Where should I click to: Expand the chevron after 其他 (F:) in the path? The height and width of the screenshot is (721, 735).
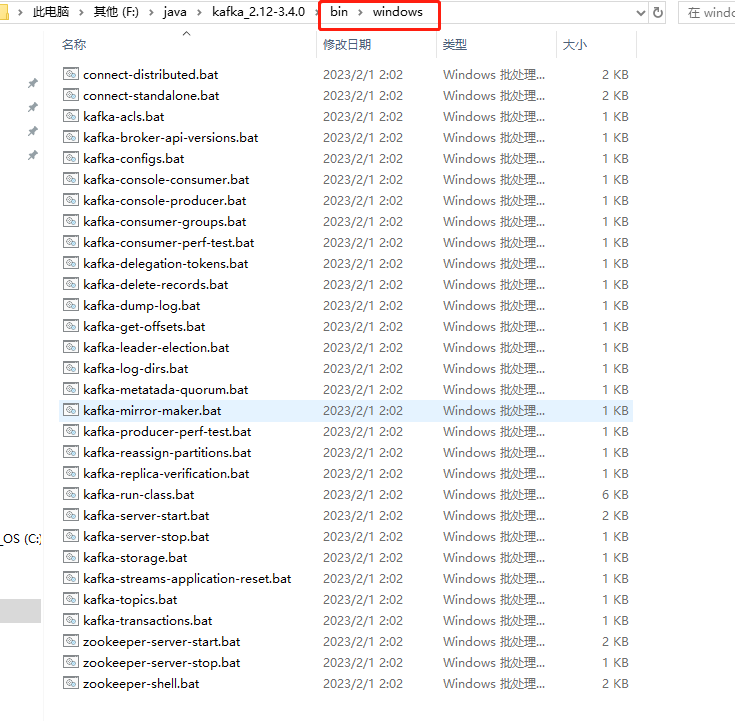tap(151, 13)
